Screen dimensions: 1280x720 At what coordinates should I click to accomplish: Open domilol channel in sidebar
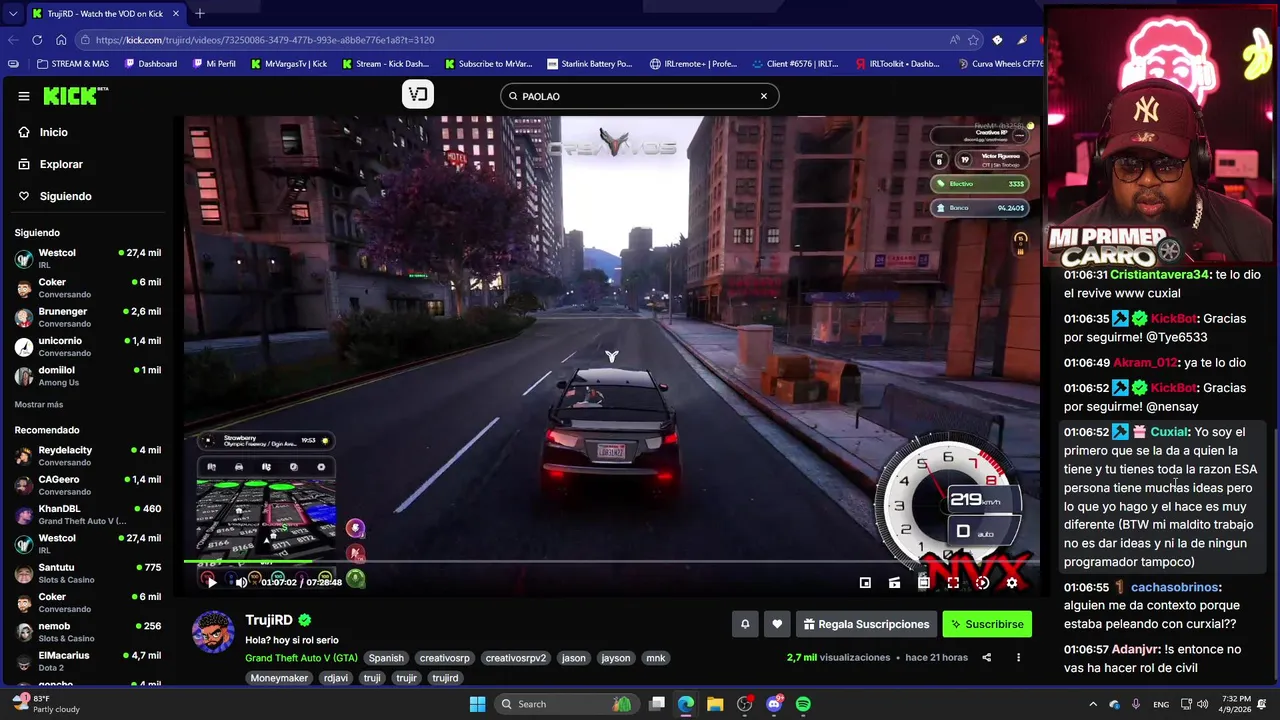[x=88, y=375]
